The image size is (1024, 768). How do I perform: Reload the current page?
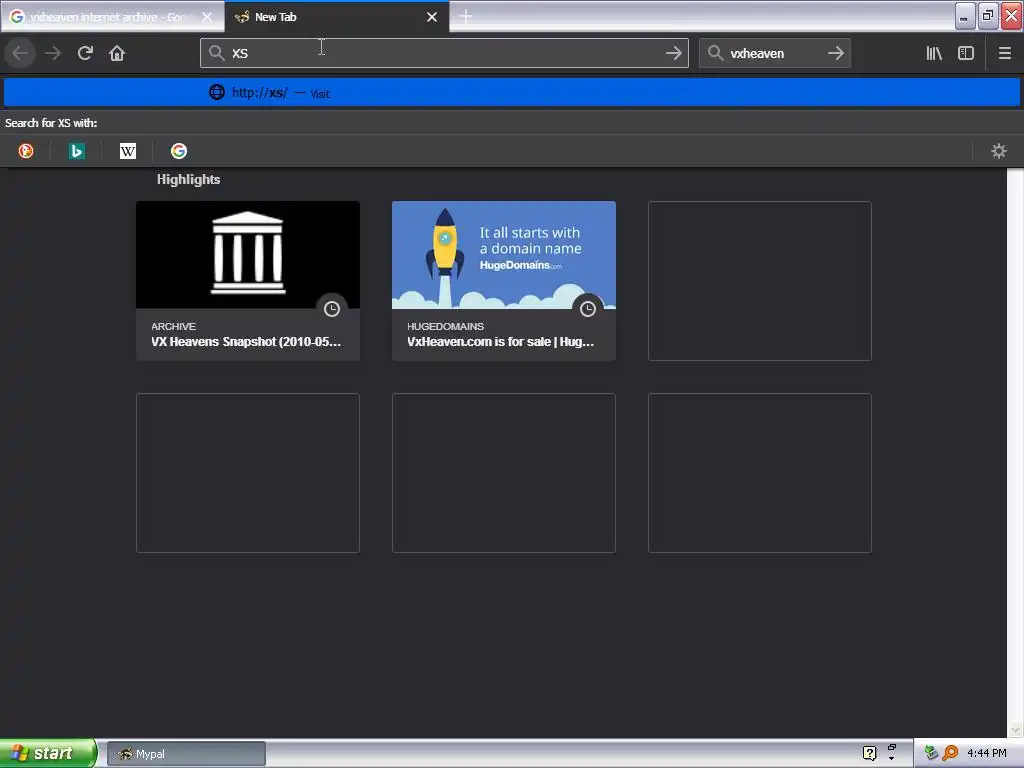85,53
